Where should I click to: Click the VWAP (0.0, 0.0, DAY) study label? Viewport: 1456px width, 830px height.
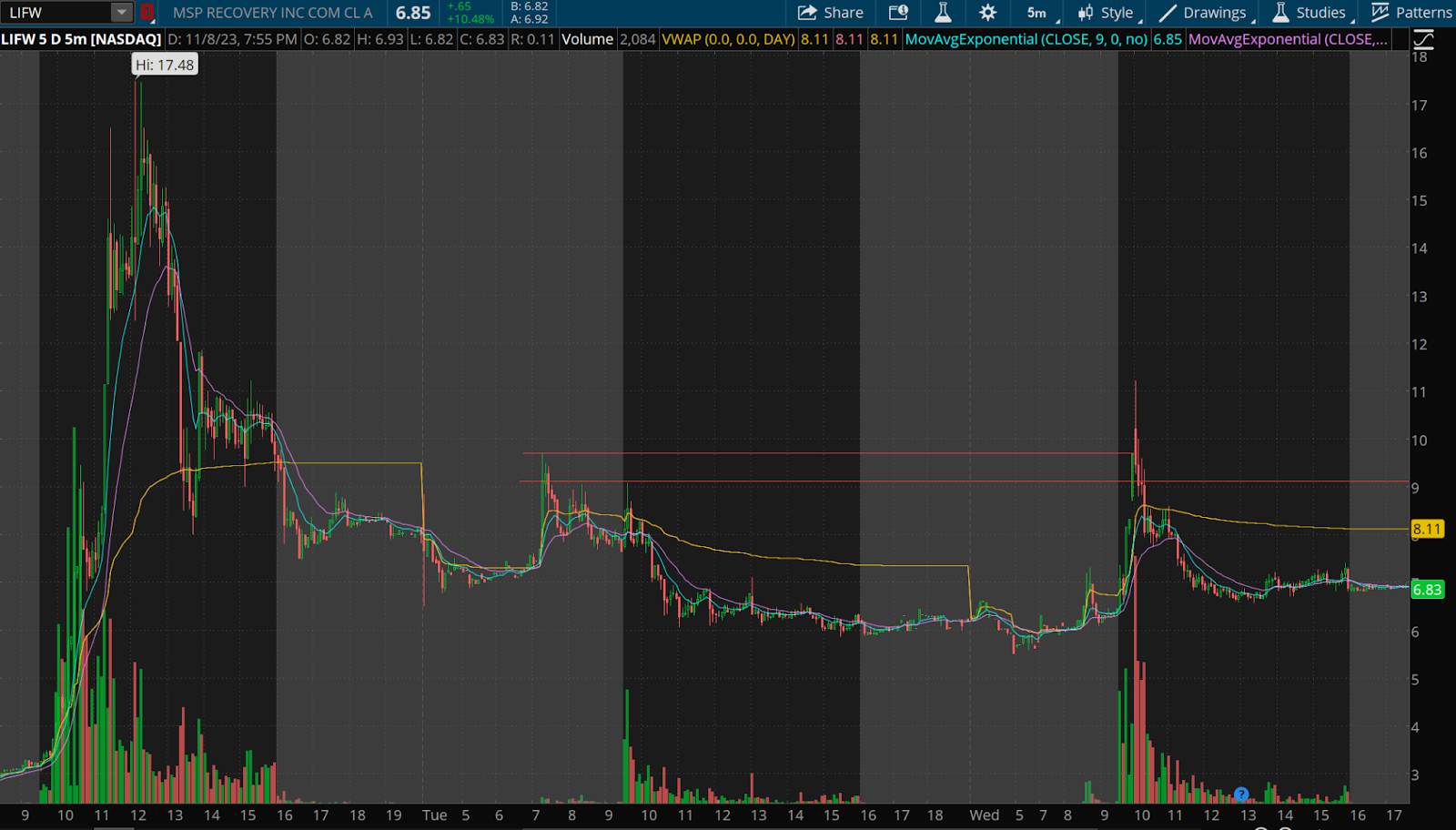point(728,39)
